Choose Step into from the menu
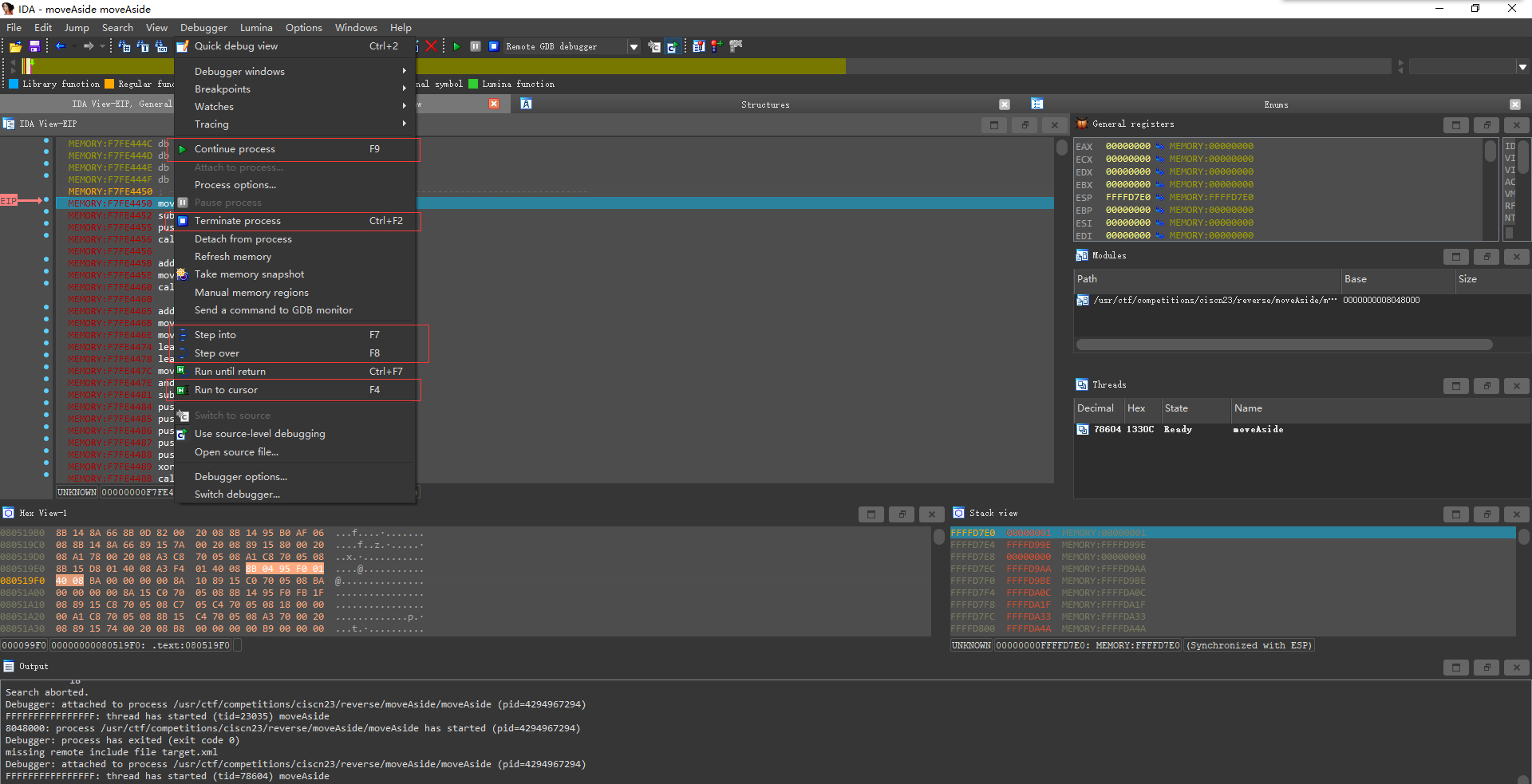This screenshot has width=1532, height=784. point(295,335)
